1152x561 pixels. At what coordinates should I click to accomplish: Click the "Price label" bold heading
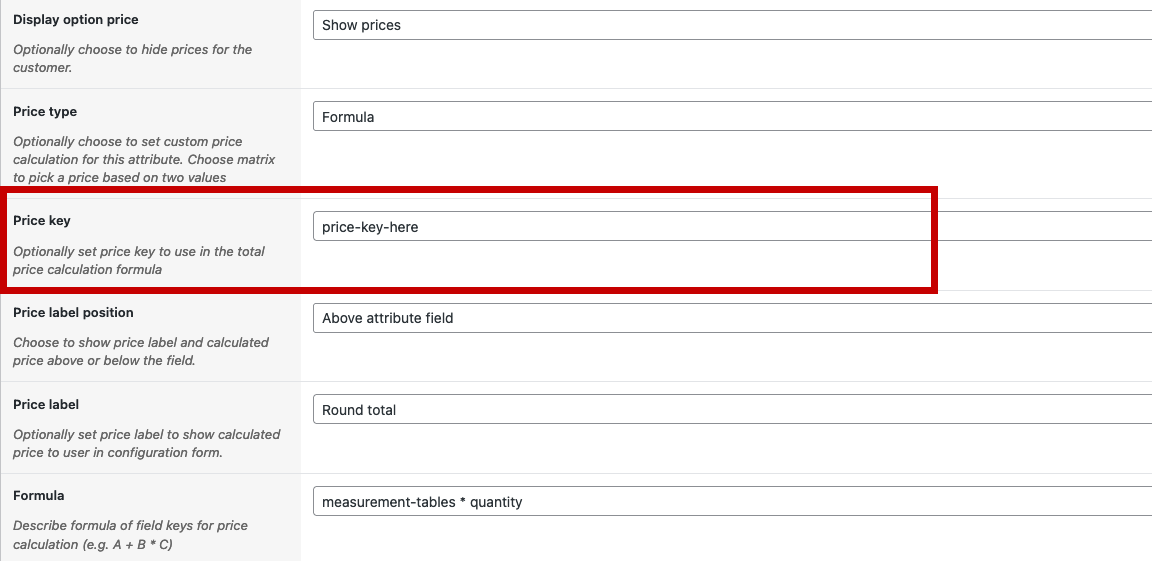(46, 405)
